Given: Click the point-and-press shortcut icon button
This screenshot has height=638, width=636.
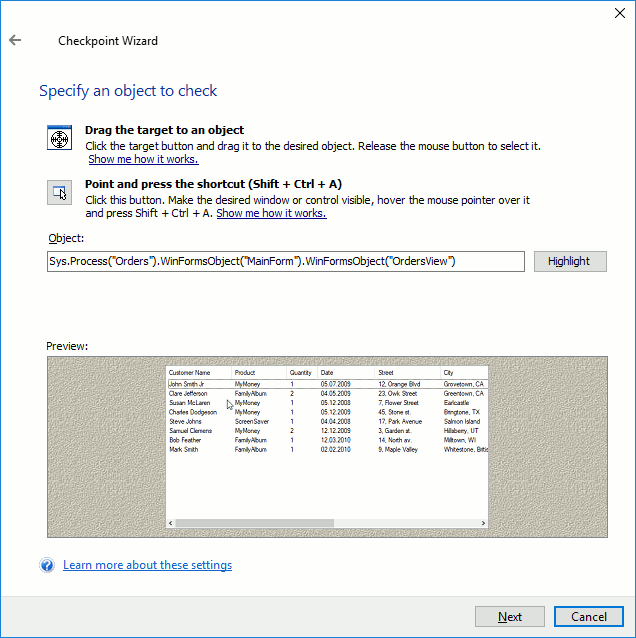Looking at the screenshot, I should click(x=59, y=192).
